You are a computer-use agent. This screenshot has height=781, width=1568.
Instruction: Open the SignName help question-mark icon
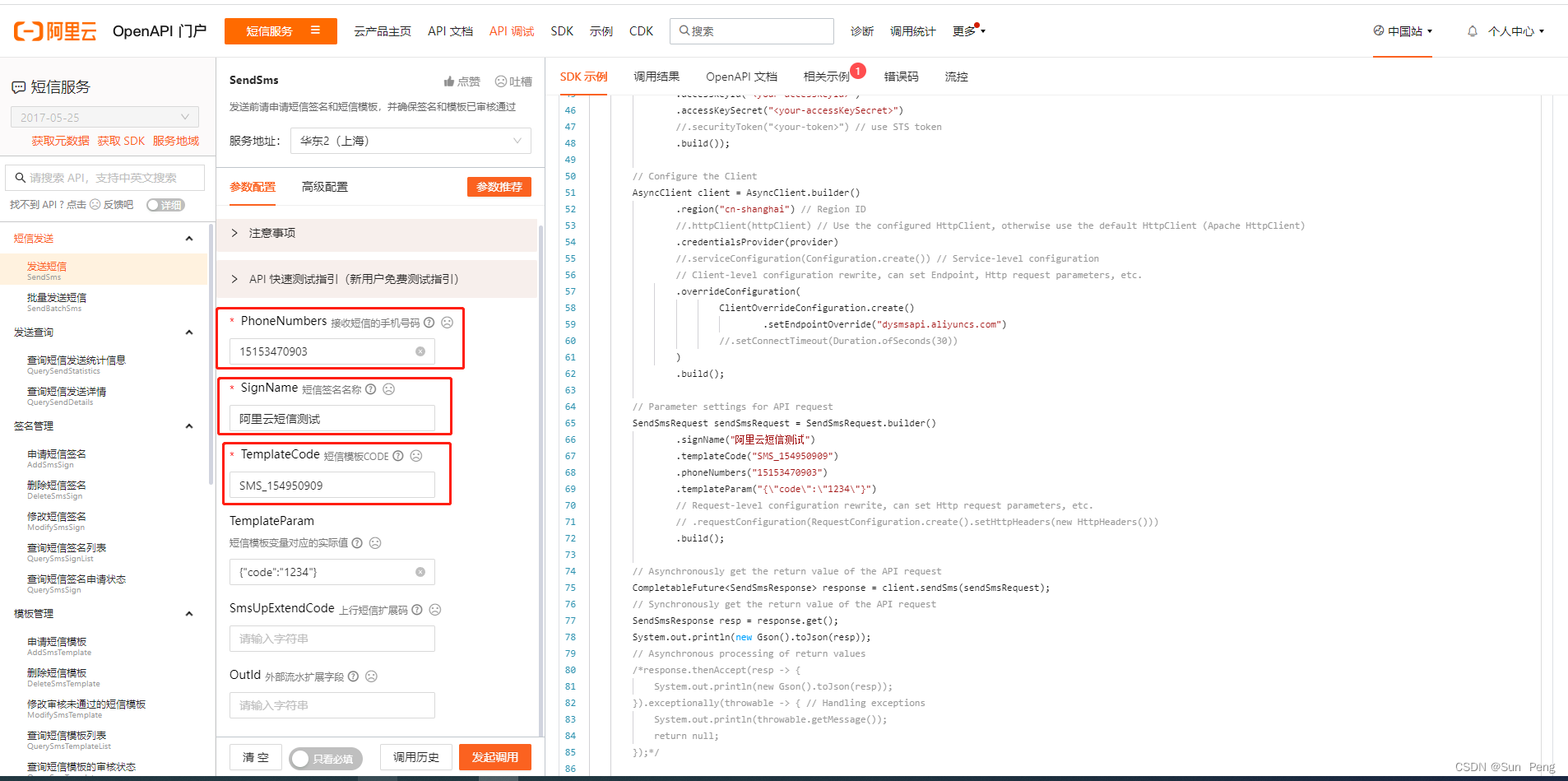[370, 389]
